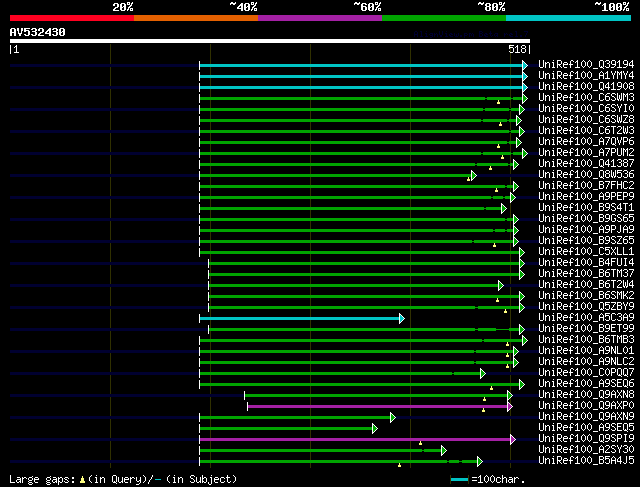Image resolution: width=640 pixels, height=487 pixels.
Task: Select hit label UniRef100_B4FUI4
Action: pos(586,263)
